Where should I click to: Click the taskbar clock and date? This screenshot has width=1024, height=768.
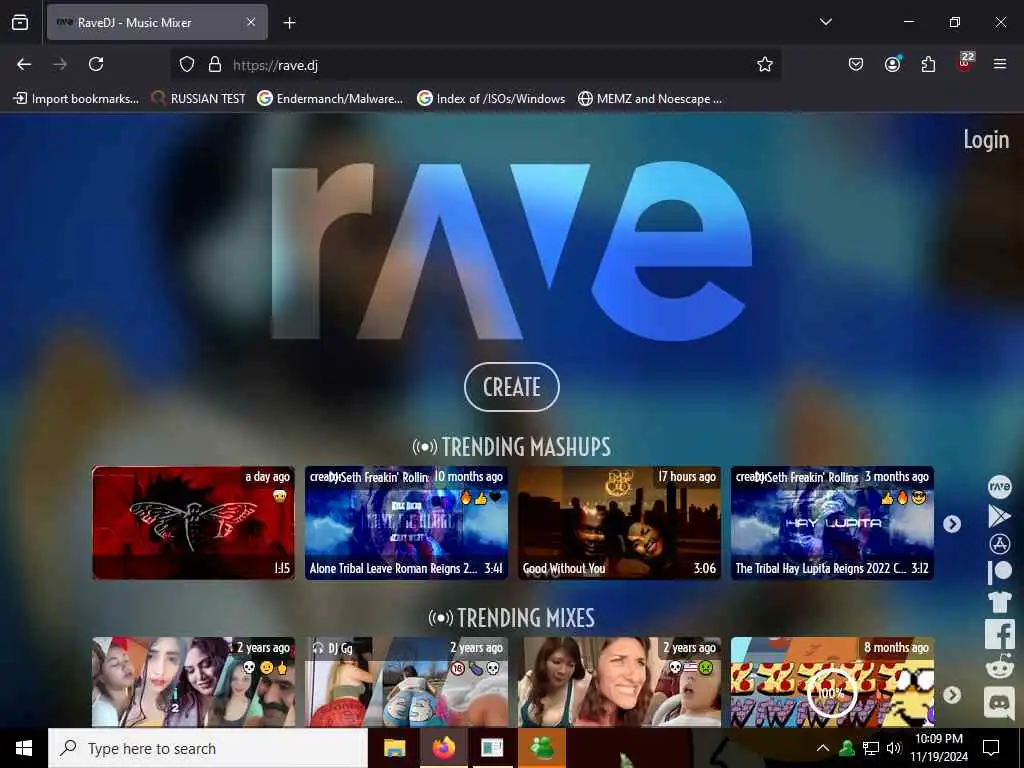click(939, 748)
